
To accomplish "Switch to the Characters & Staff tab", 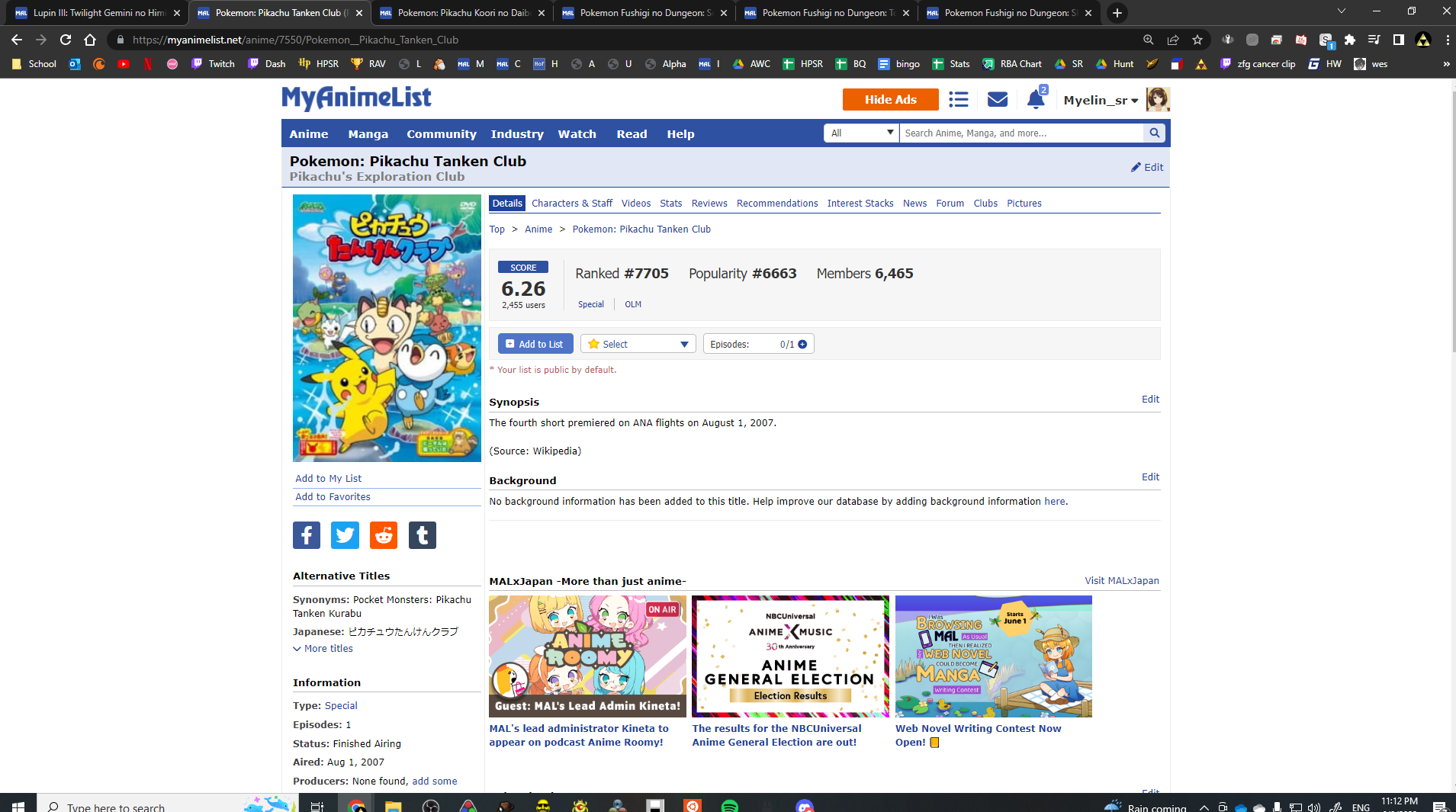I will tap(572, 204).
